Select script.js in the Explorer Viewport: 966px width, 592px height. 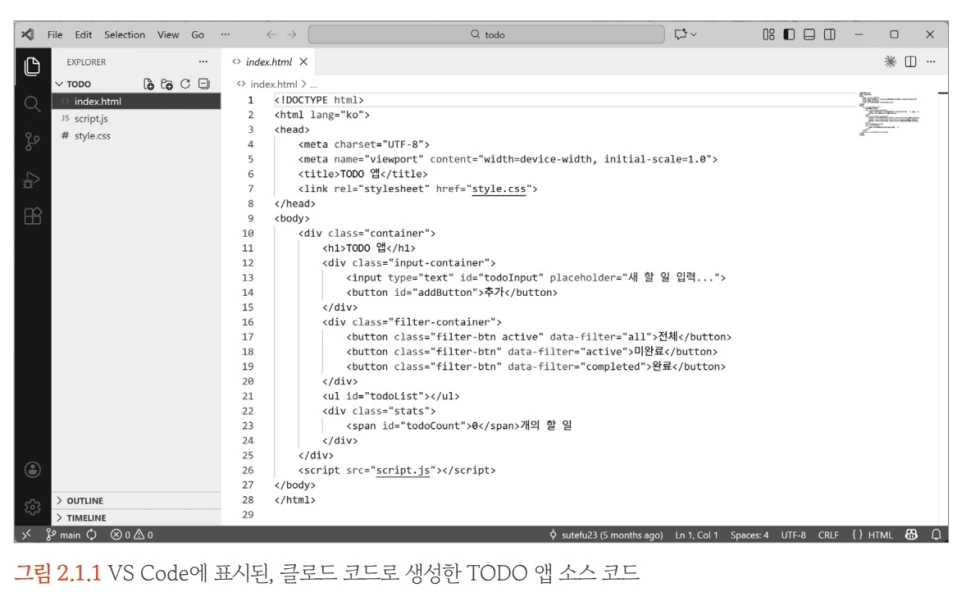[89, 116]
